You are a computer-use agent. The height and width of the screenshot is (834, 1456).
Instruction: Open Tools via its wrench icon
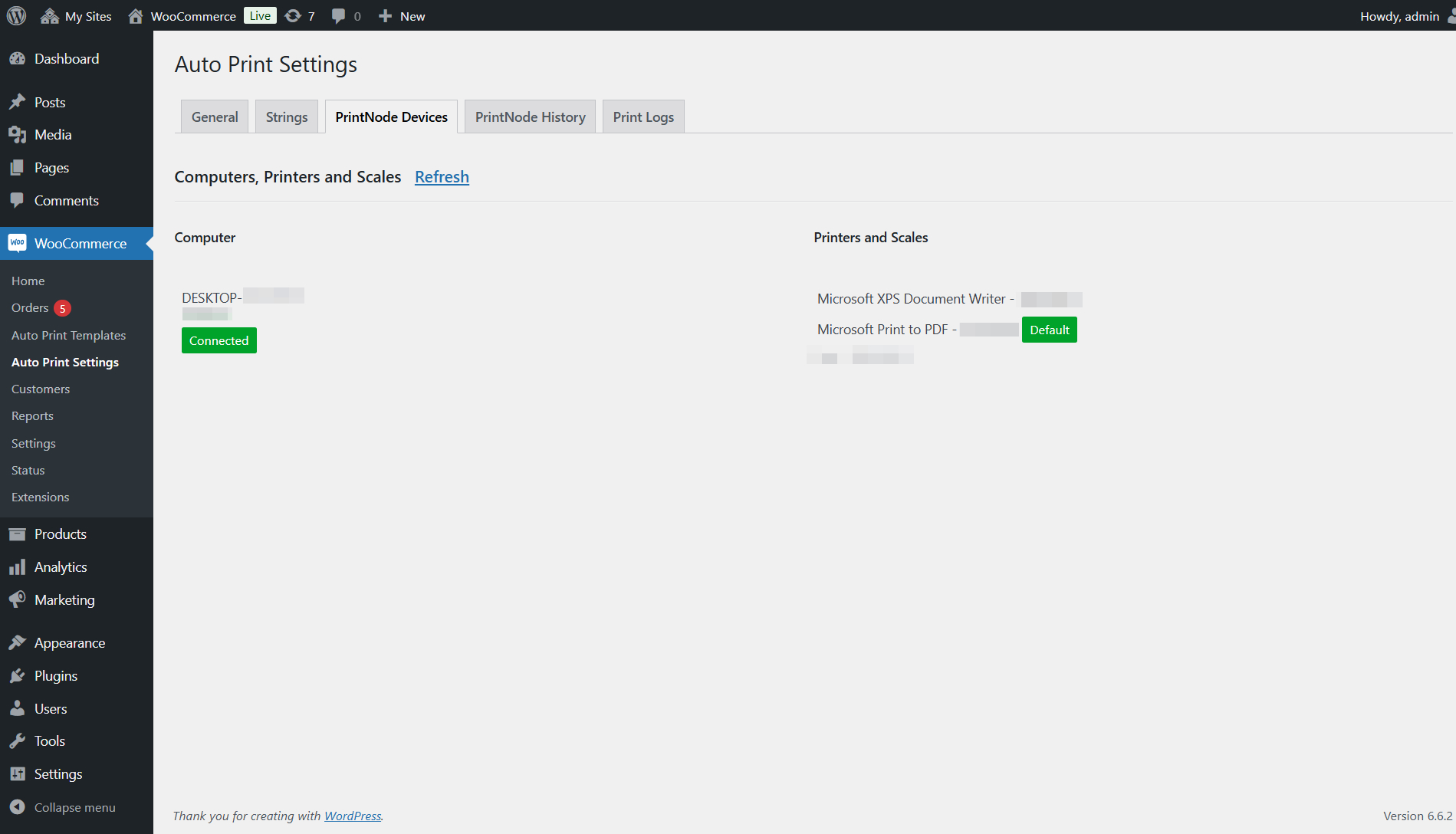(x=18, y=740)
